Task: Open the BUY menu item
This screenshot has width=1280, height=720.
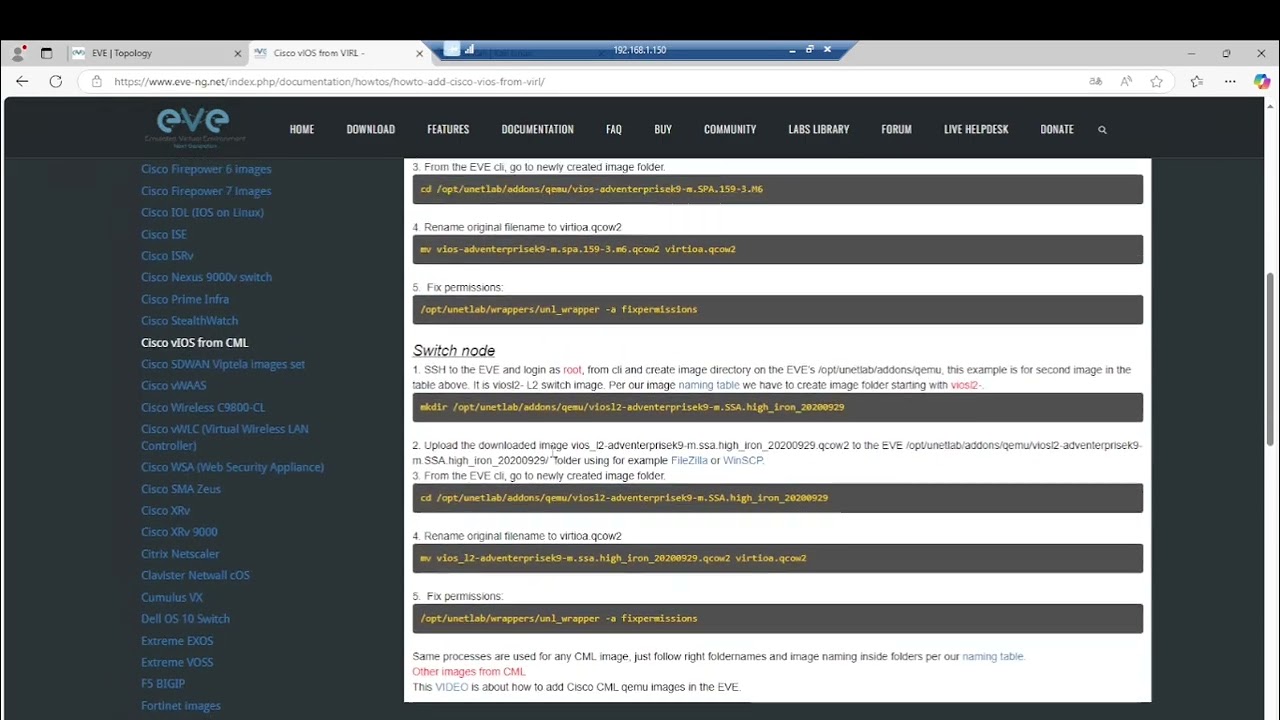Action: tap(663, 129)
